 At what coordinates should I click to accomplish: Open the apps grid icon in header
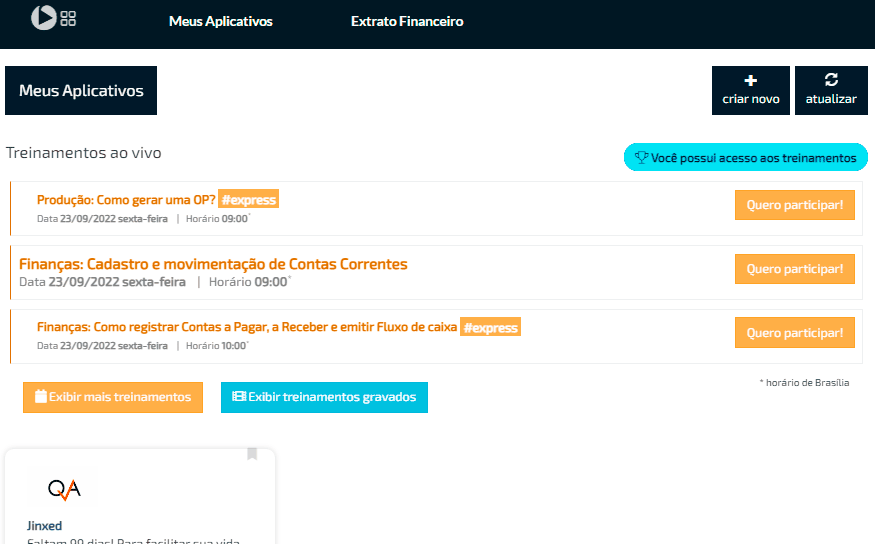[68, 18]
